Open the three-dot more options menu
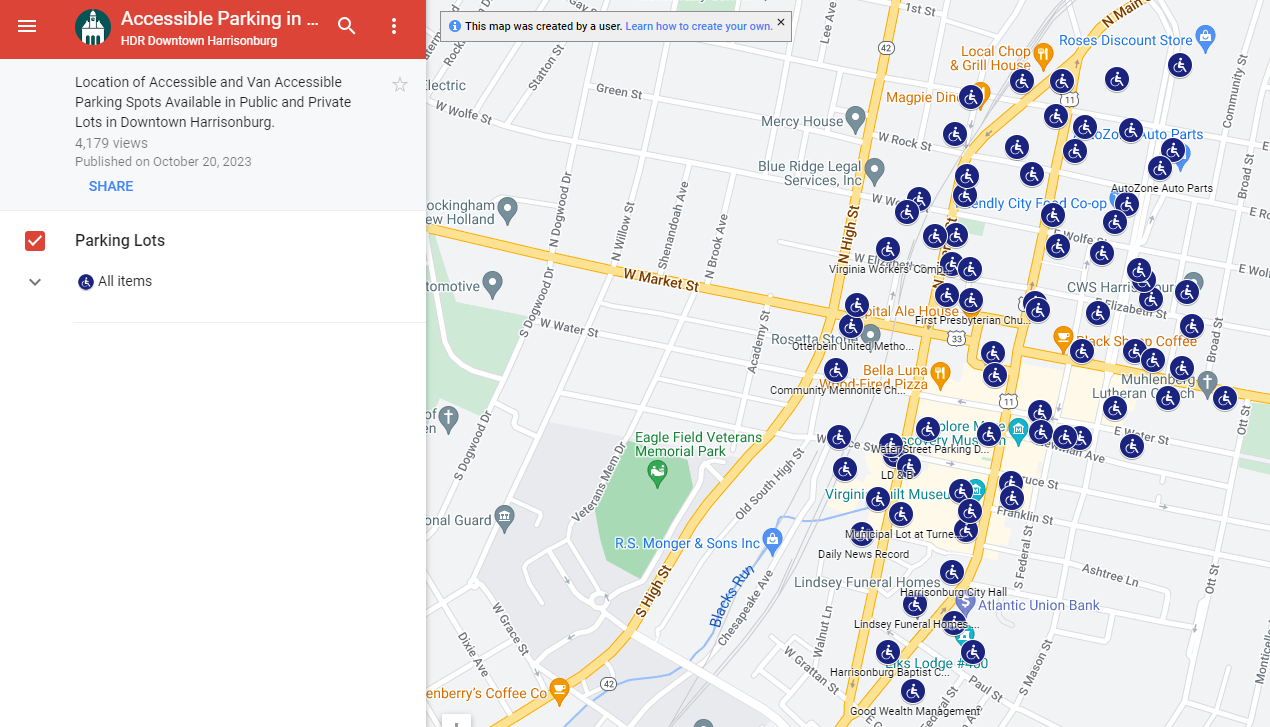 pos(394,27)
